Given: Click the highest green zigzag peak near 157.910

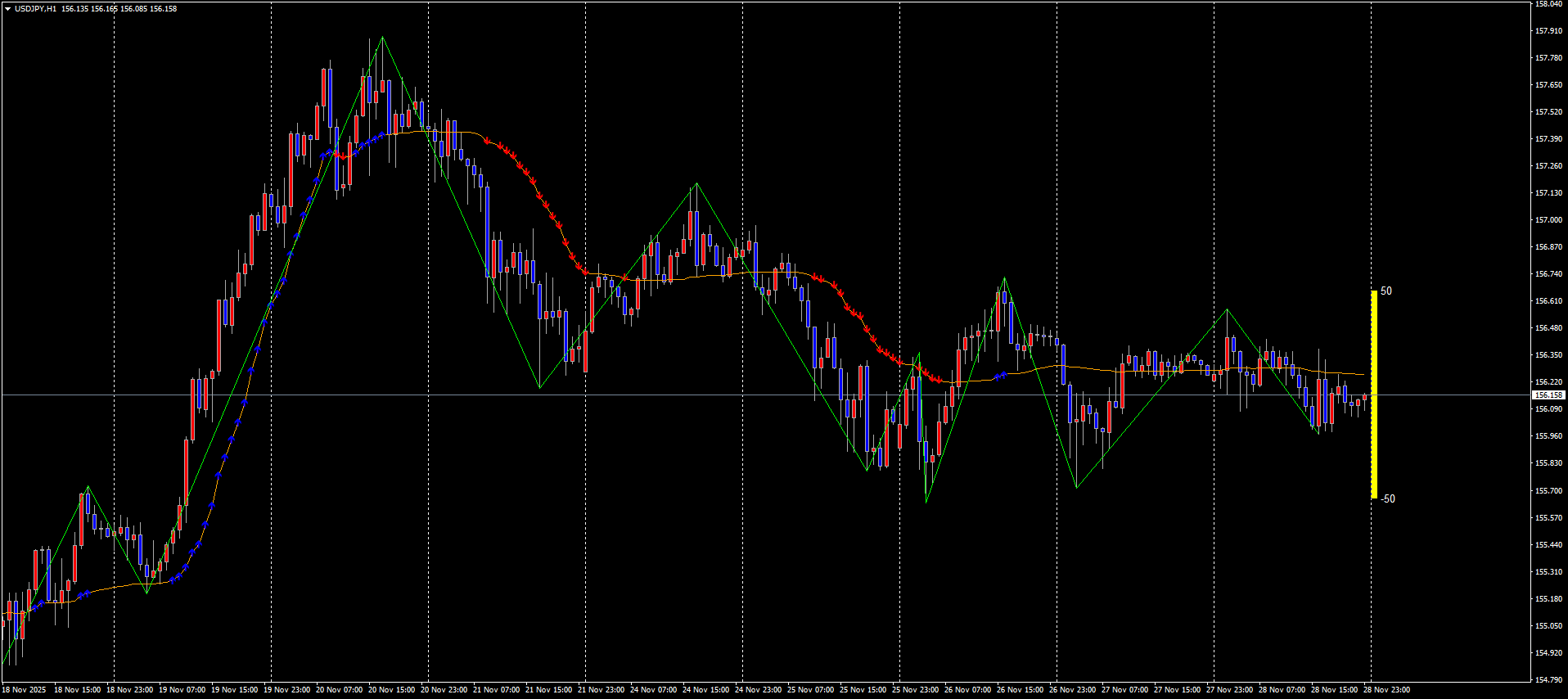Looking at the screenshot, I should [382, 38].
